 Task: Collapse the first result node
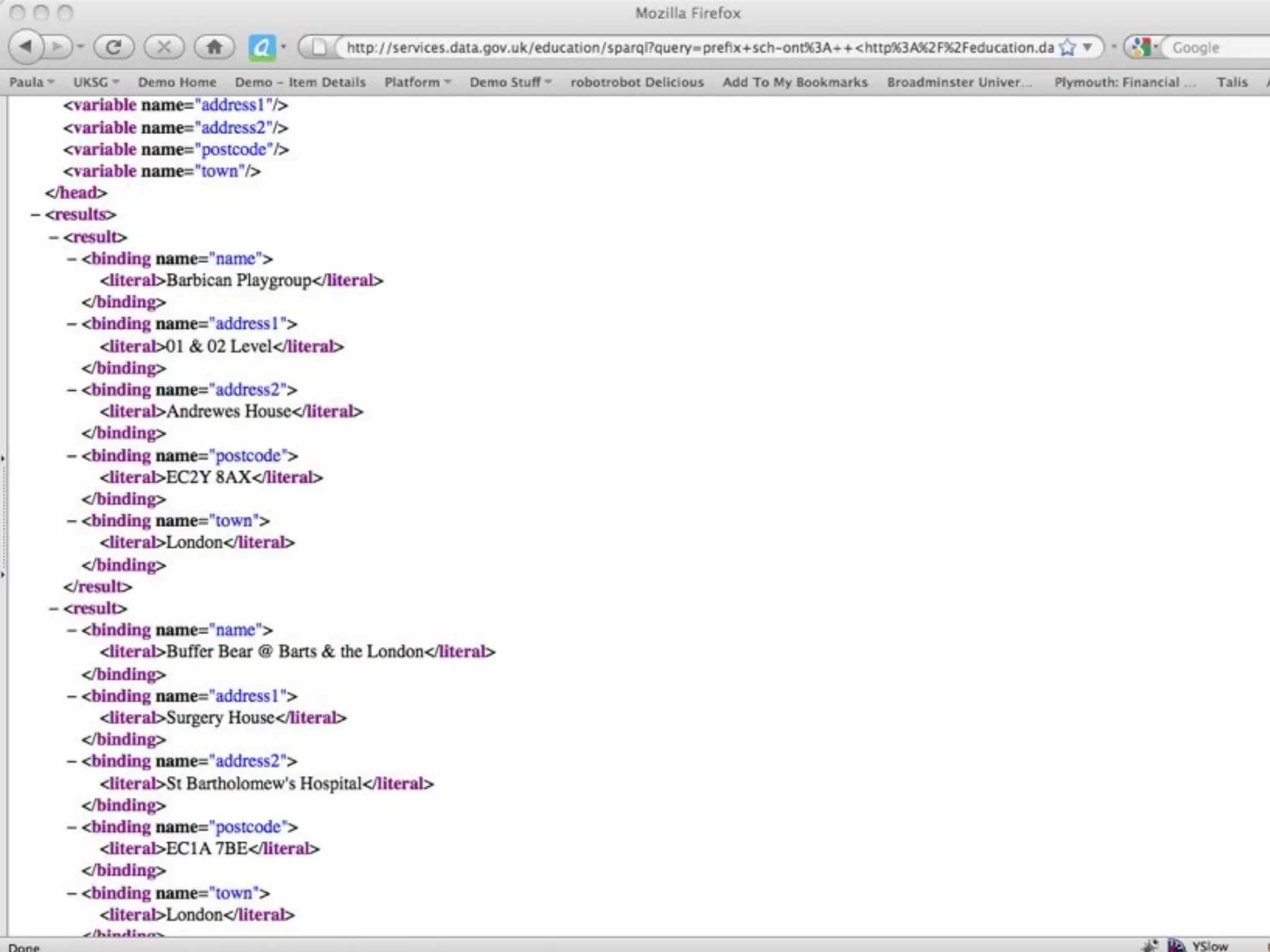(x=55, y=237)
